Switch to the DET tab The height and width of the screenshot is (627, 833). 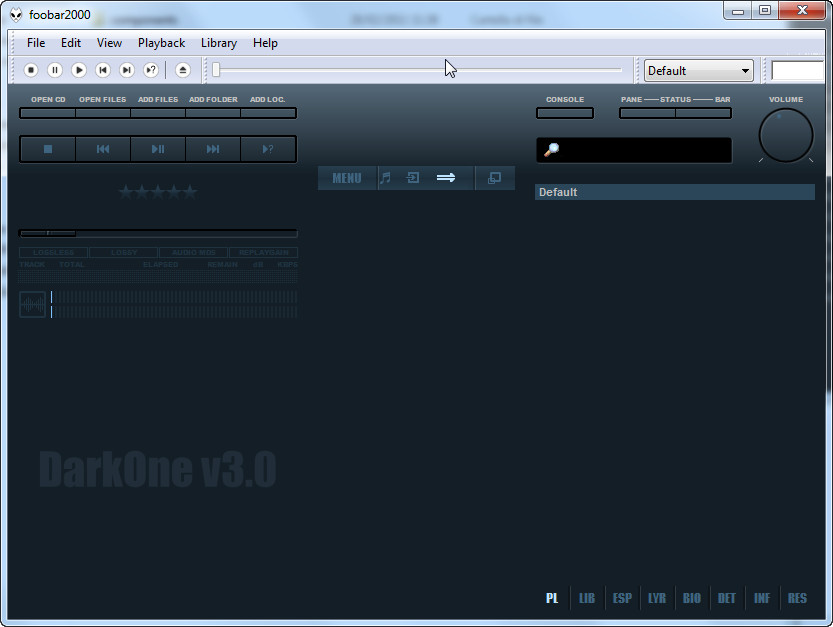pos(727,598)
